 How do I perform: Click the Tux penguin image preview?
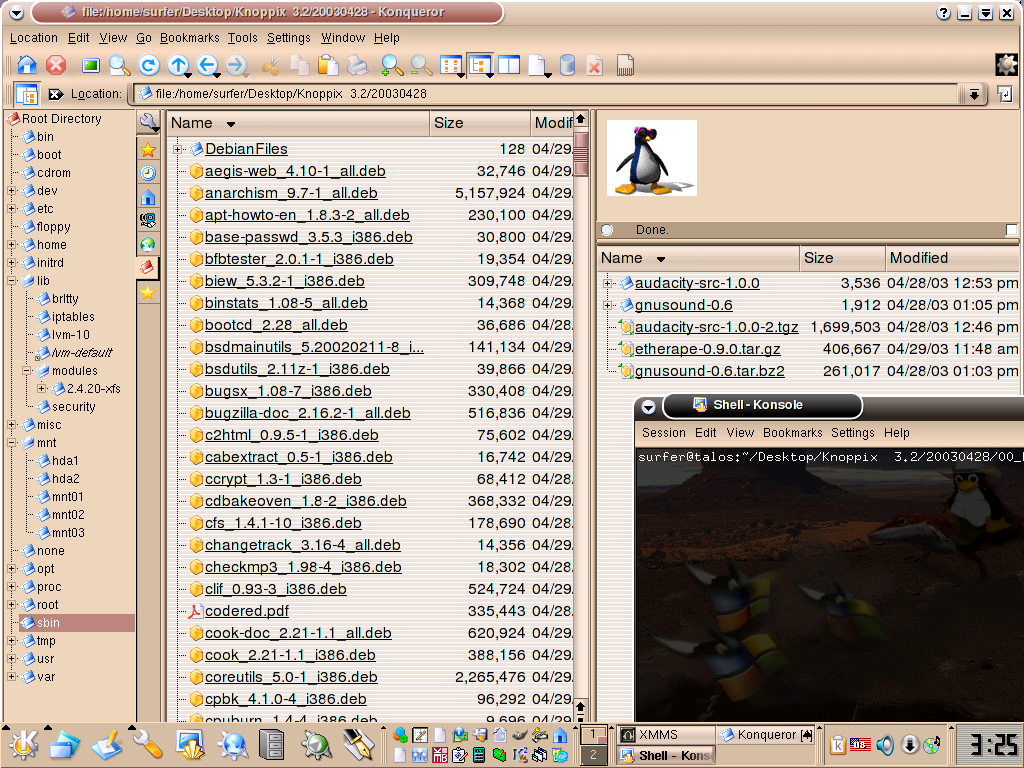point(651,158)
